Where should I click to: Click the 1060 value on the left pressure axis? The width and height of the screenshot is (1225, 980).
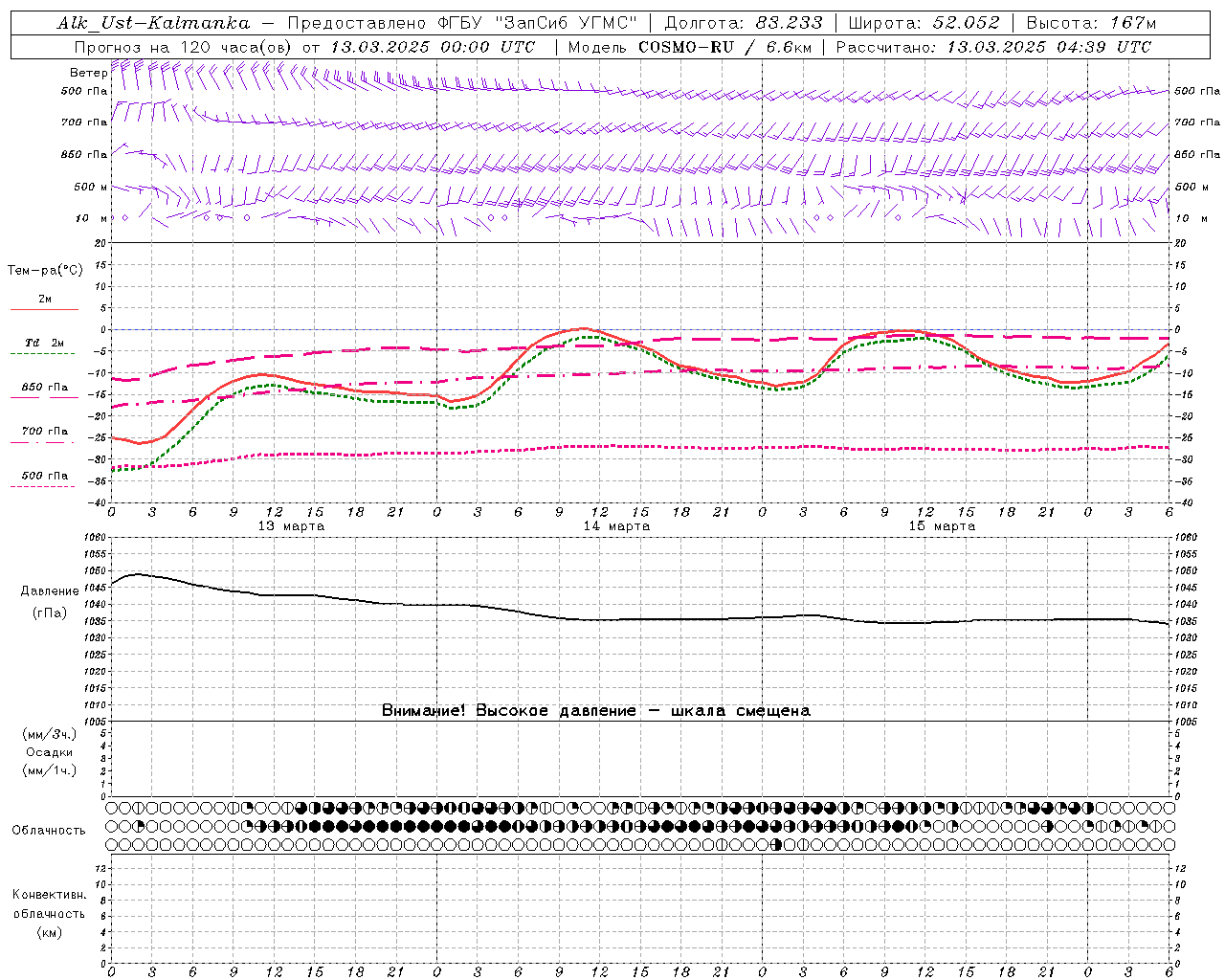pos(95,538)
